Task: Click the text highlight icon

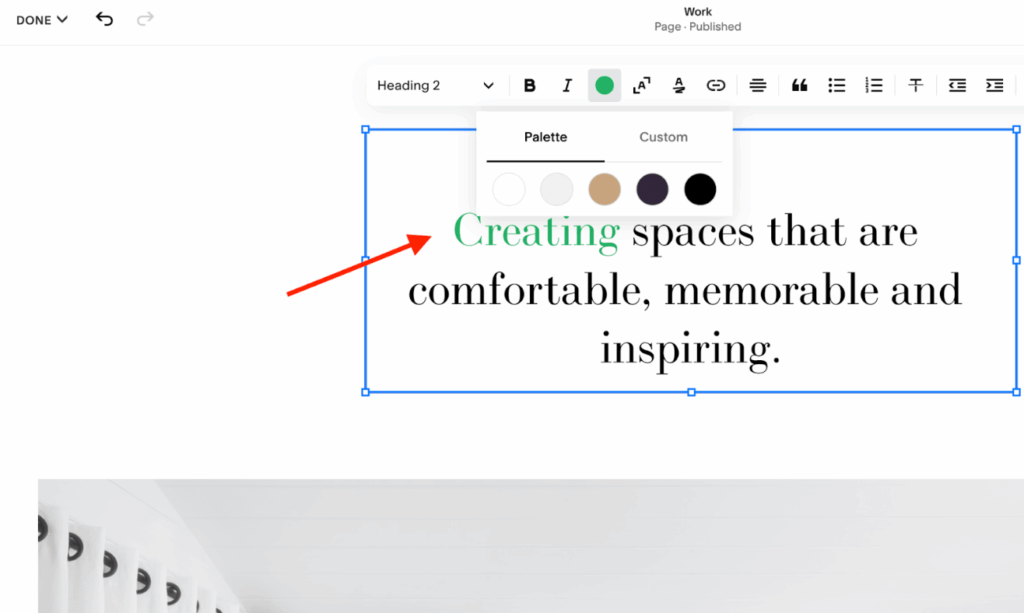Action: 679,86
